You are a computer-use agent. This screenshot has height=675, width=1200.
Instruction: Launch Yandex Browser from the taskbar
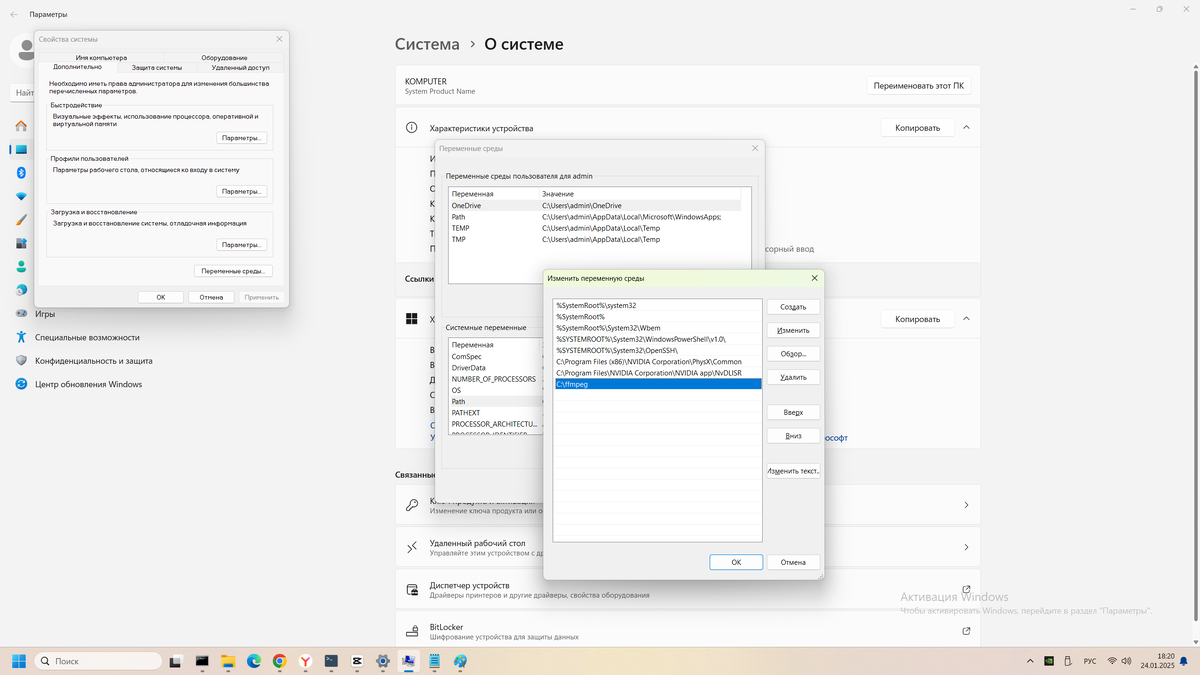coord(306,661)
